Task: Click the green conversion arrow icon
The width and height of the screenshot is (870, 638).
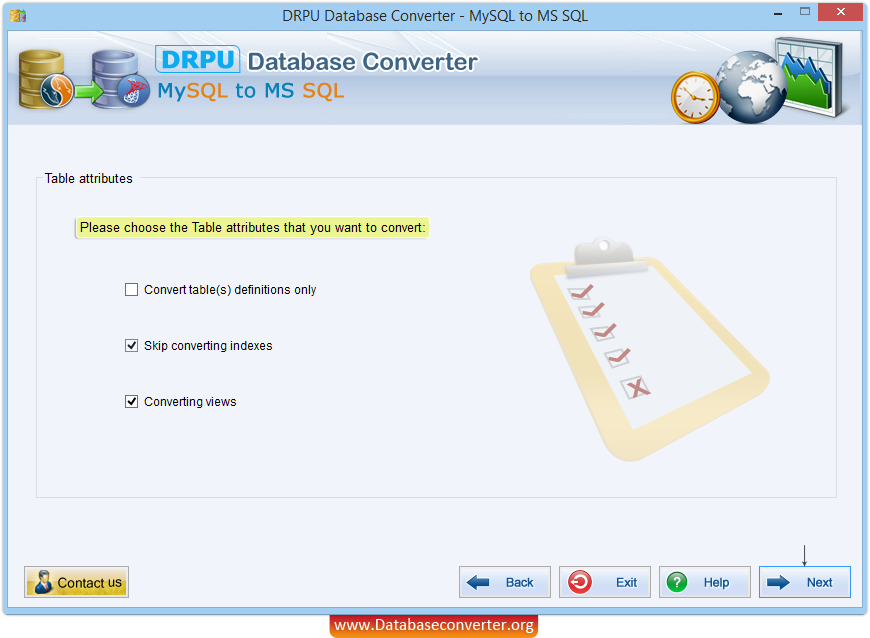Action: [89, 91]
